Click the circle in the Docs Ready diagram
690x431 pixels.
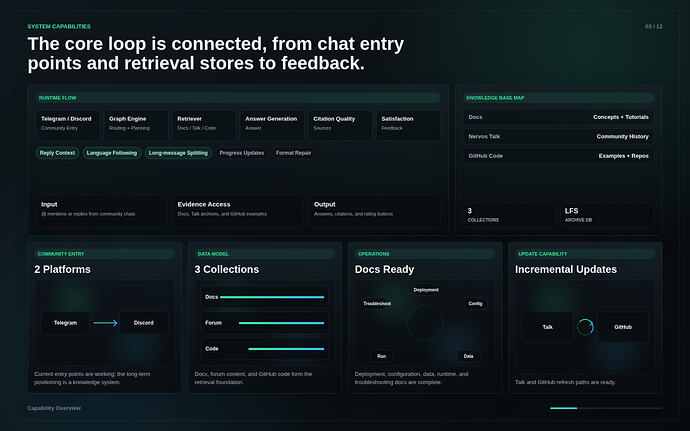(x=425, y=323)
